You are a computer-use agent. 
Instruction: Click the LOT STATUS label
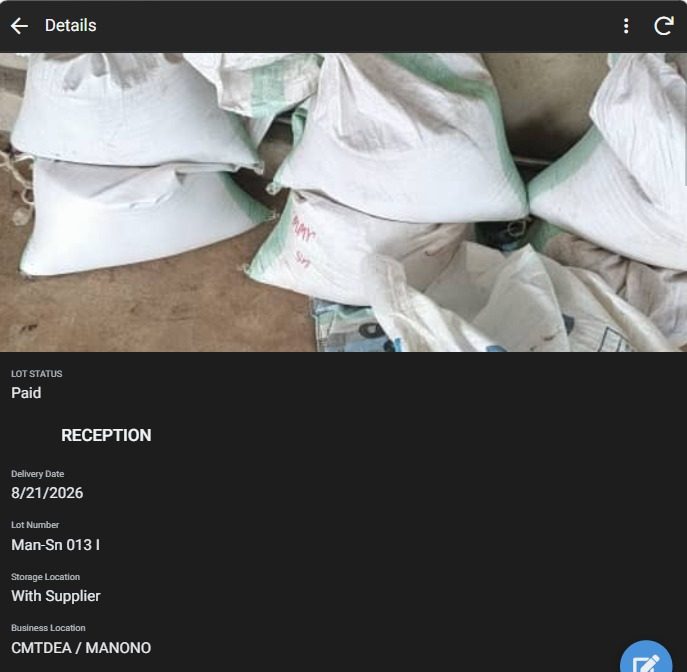coord(37,374)
